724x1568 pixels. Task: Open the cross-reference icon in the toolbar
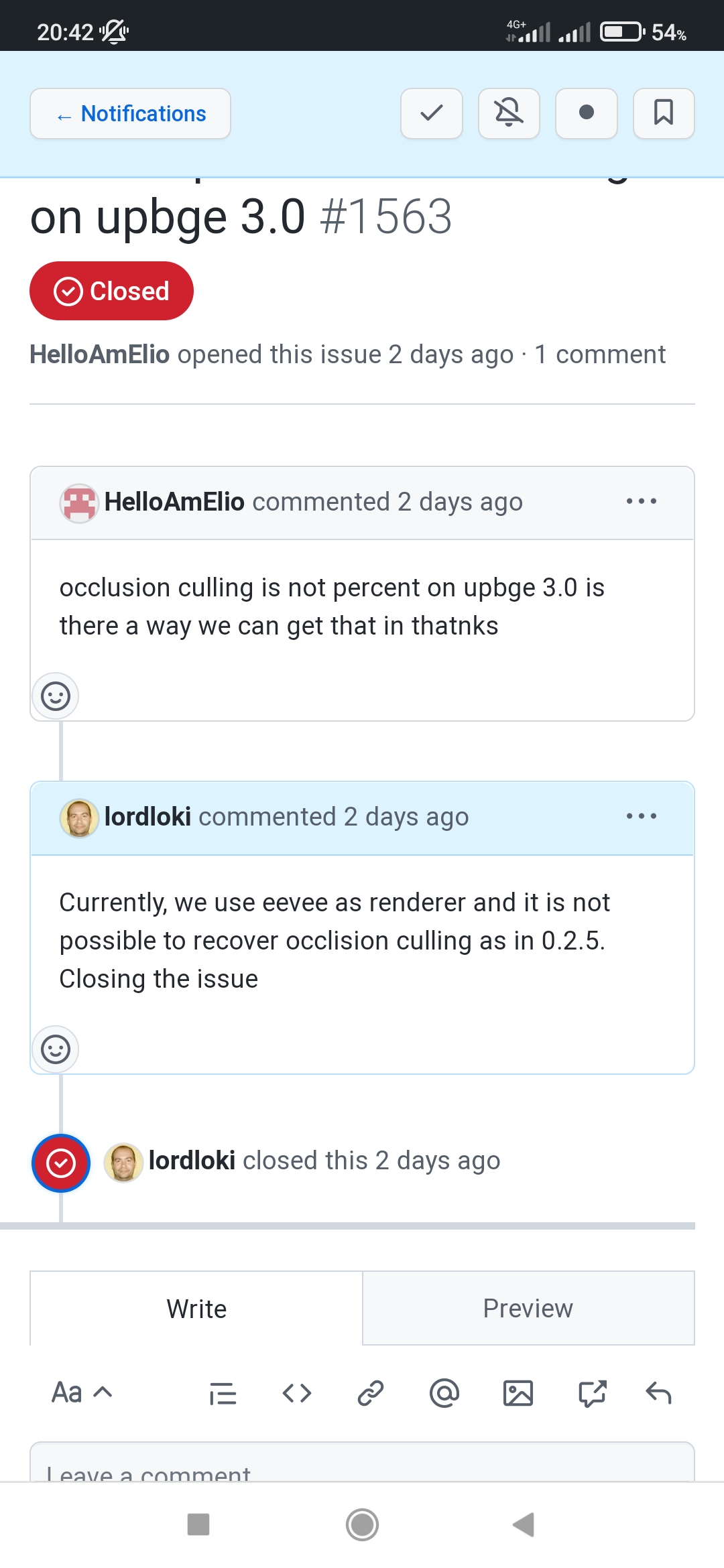[x=593, y=1393]
